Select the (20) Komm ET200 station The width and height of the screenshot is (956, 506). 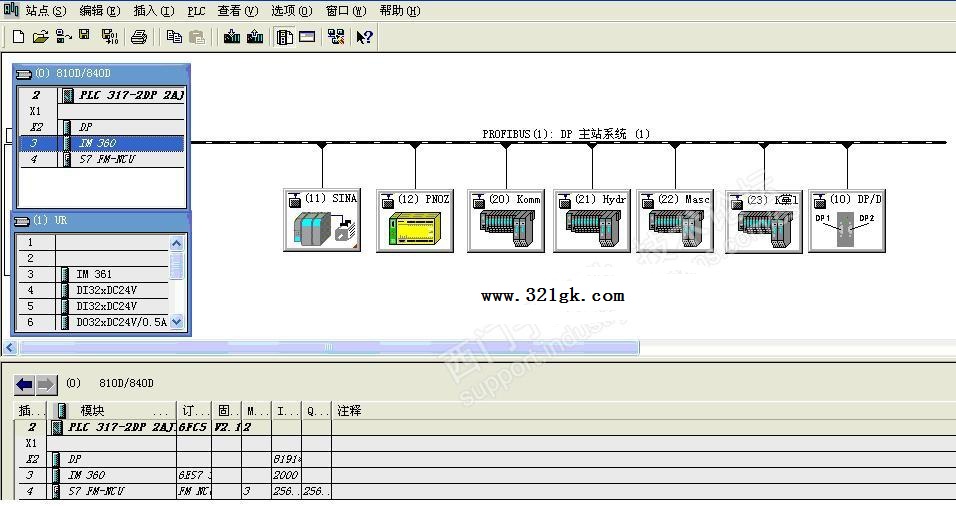(x=506, y=221)
